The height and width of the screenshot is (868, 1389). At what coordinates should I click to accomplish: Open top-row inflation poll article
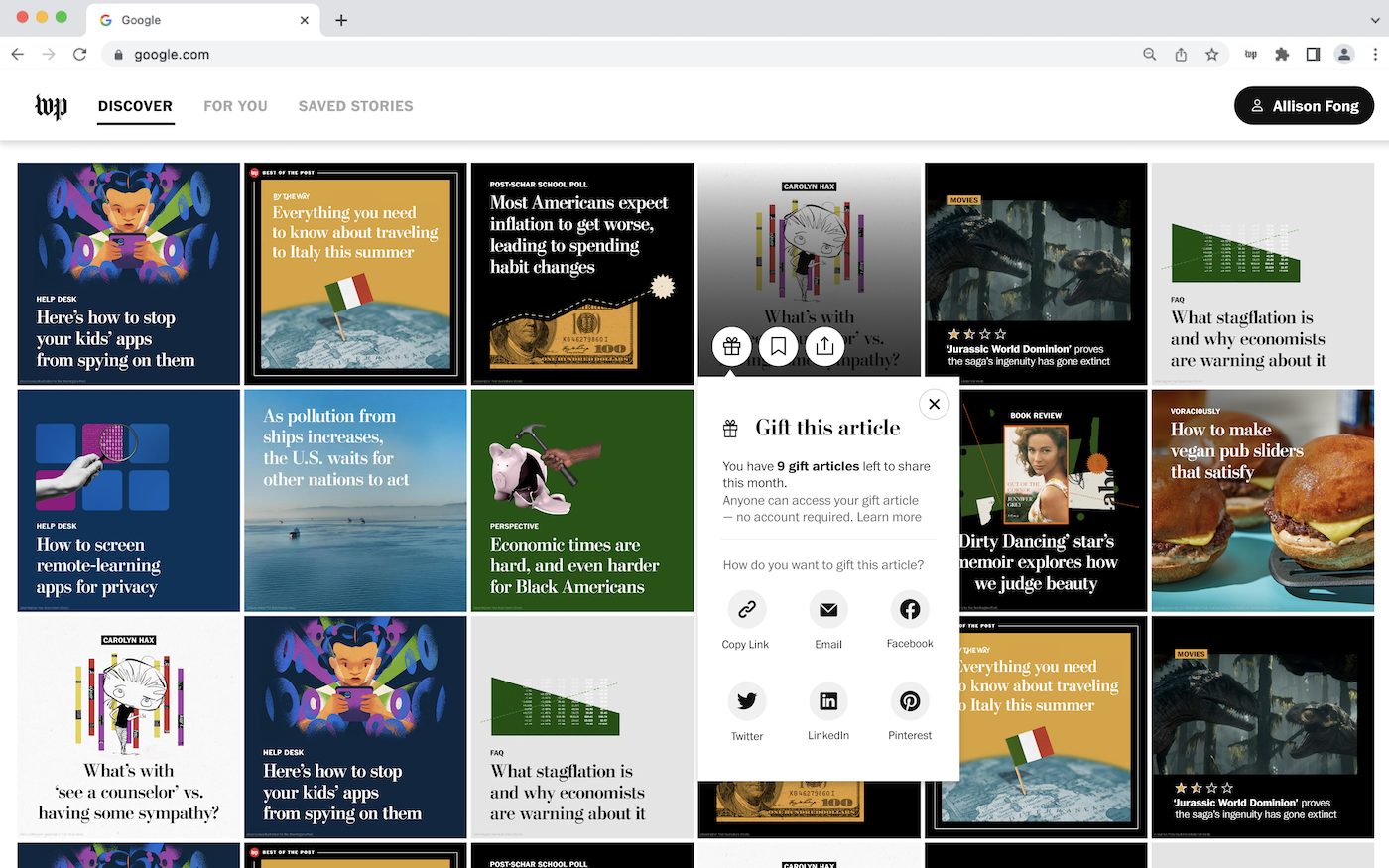[582, 274]
